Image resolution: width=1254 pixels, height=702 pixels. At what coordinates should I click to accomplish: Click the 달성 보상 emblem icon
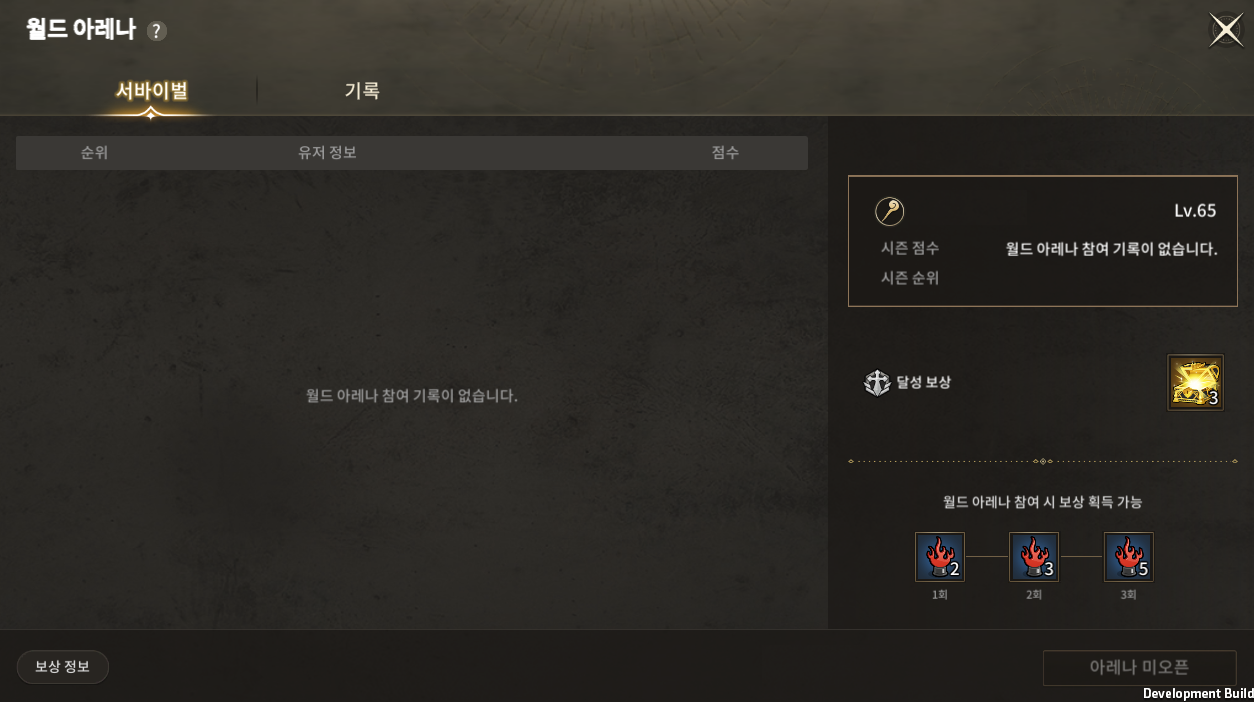coord(877,383)
